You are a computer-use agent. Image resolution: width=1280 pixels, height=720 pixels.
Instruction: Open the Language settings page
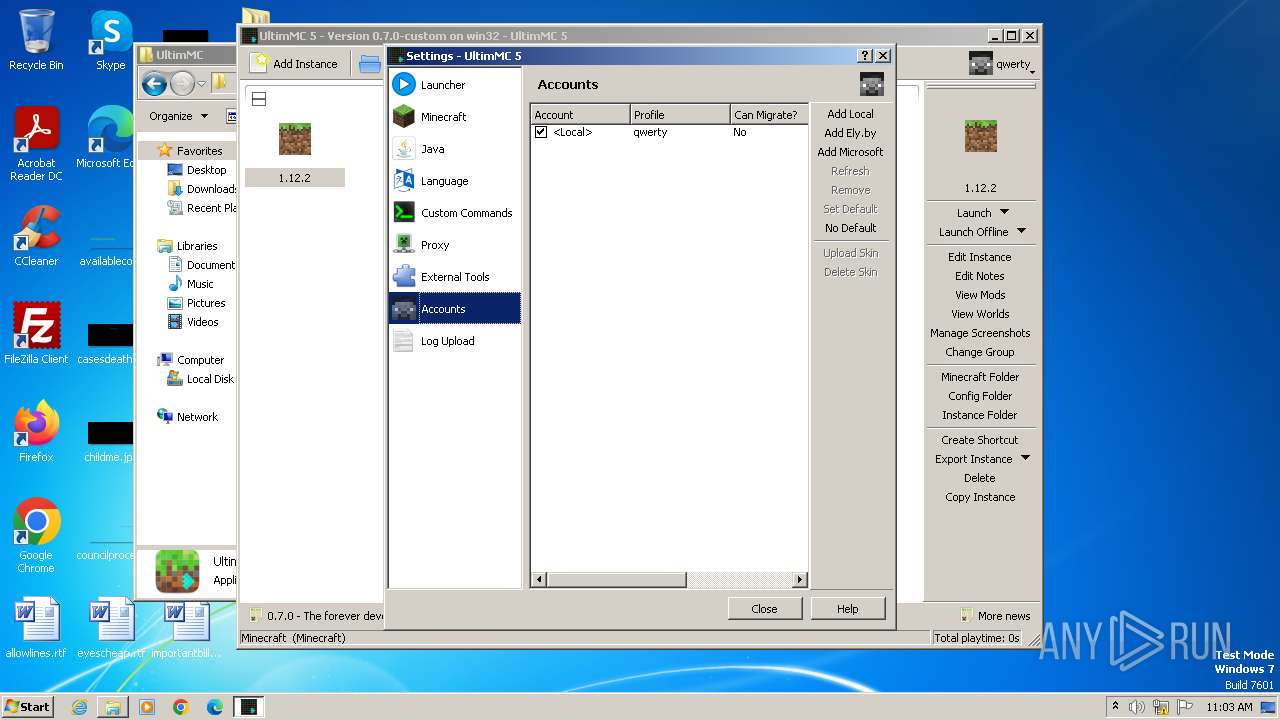pos(455,181)
